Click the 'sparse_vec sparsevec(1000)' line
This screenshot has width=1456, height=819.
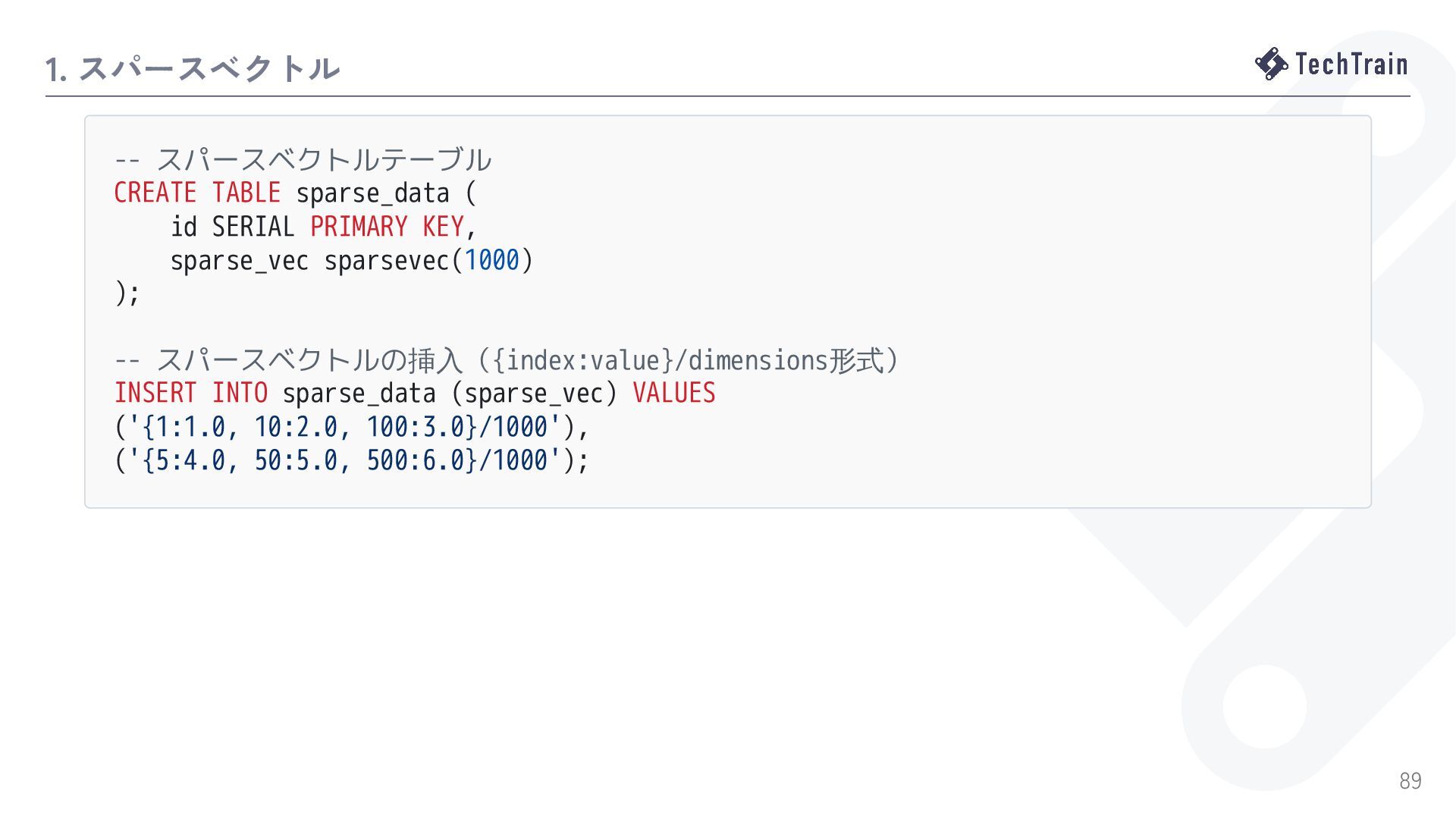coord(352,260)
